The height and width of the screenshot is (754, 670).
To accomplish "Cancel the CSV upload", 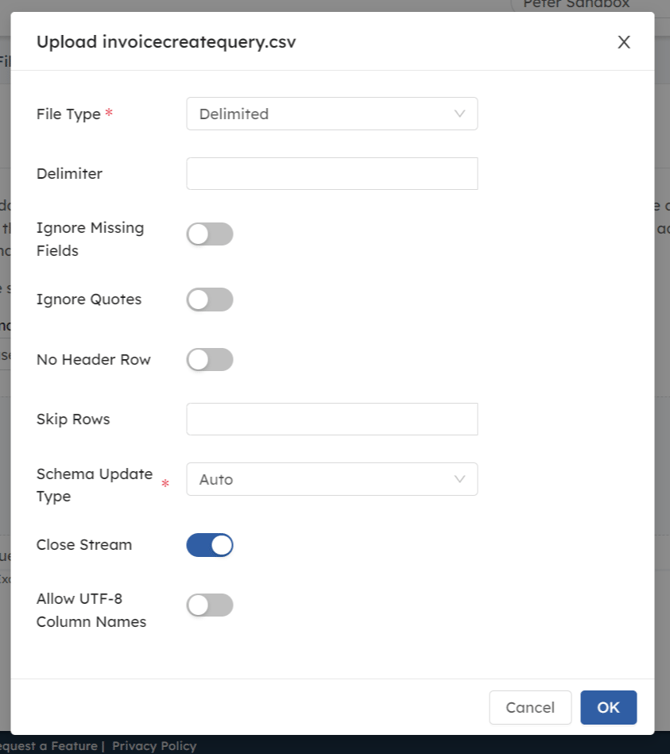I will 530,707.
